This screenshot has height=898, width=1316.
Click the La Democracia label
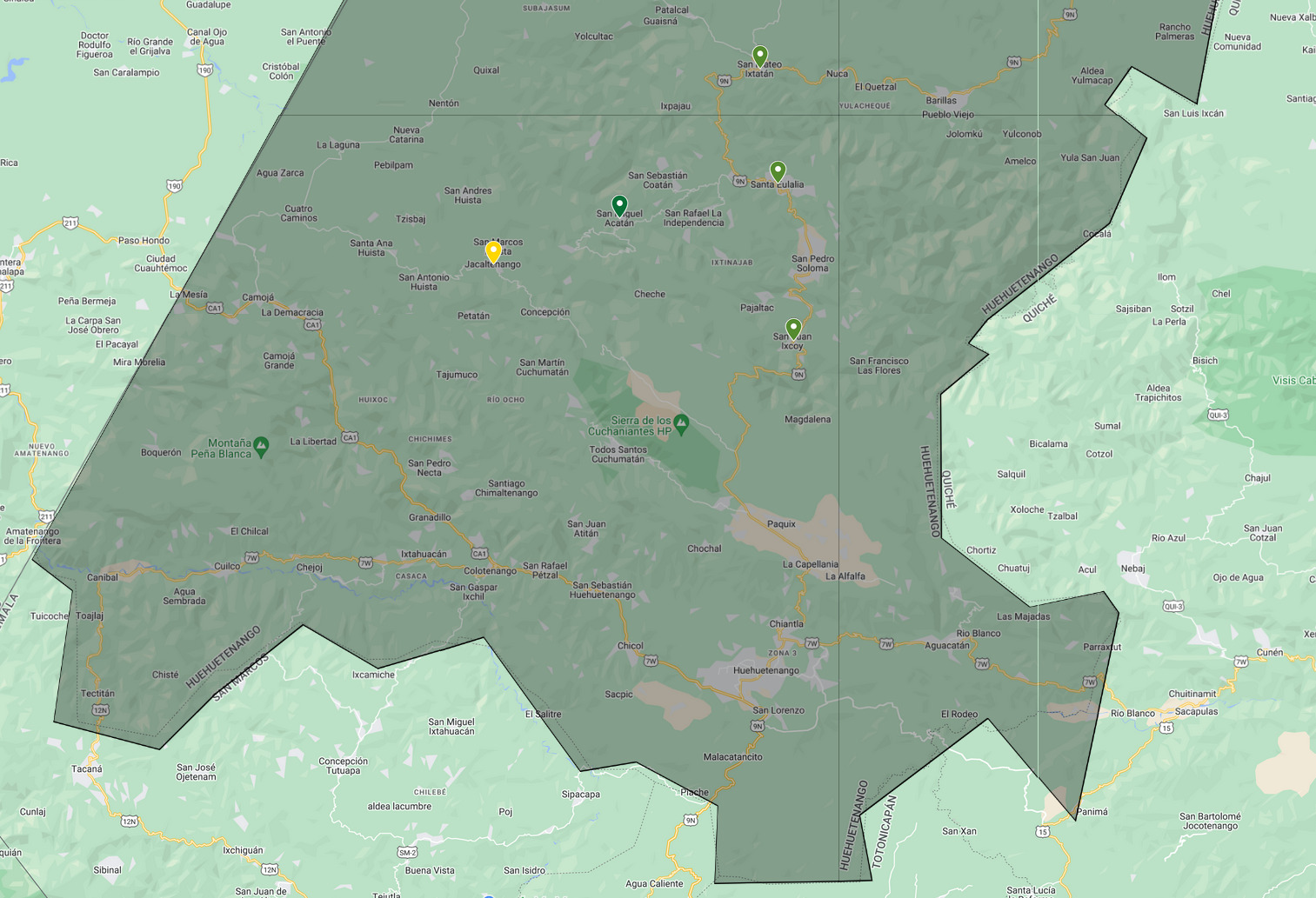292,312
